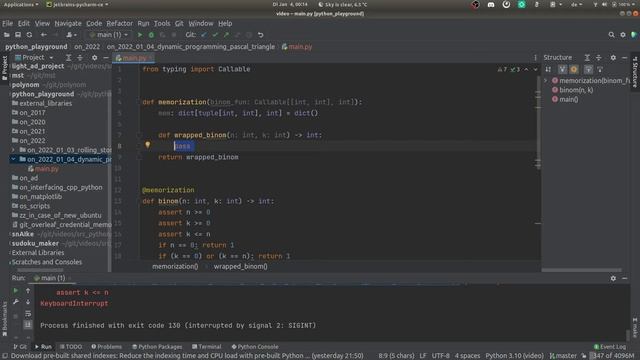
Task: Toggle show fields filter in Structure
Action: point(574,69)
